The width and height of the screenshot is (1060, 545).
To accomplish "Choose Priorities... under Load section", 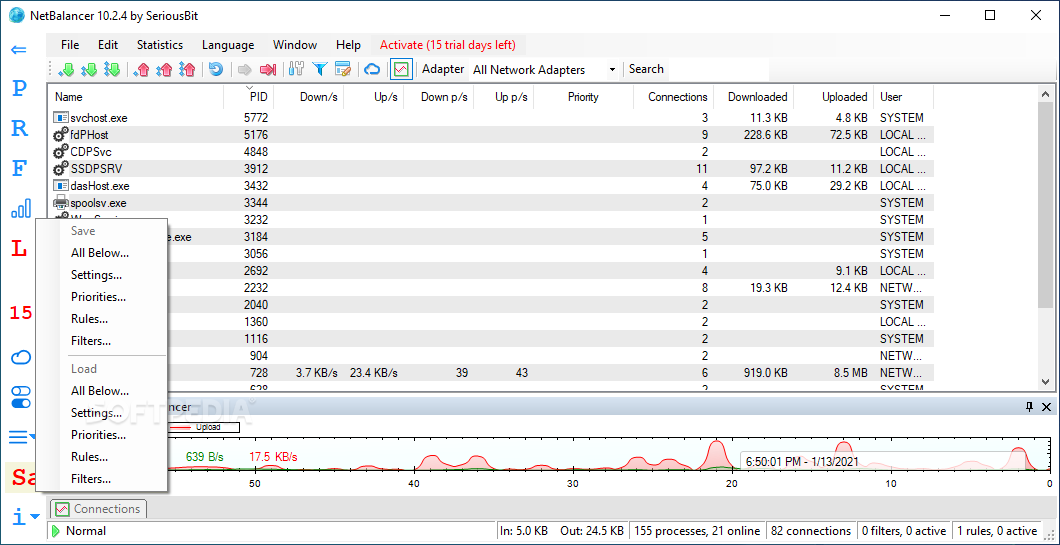I will pos(101,435).
